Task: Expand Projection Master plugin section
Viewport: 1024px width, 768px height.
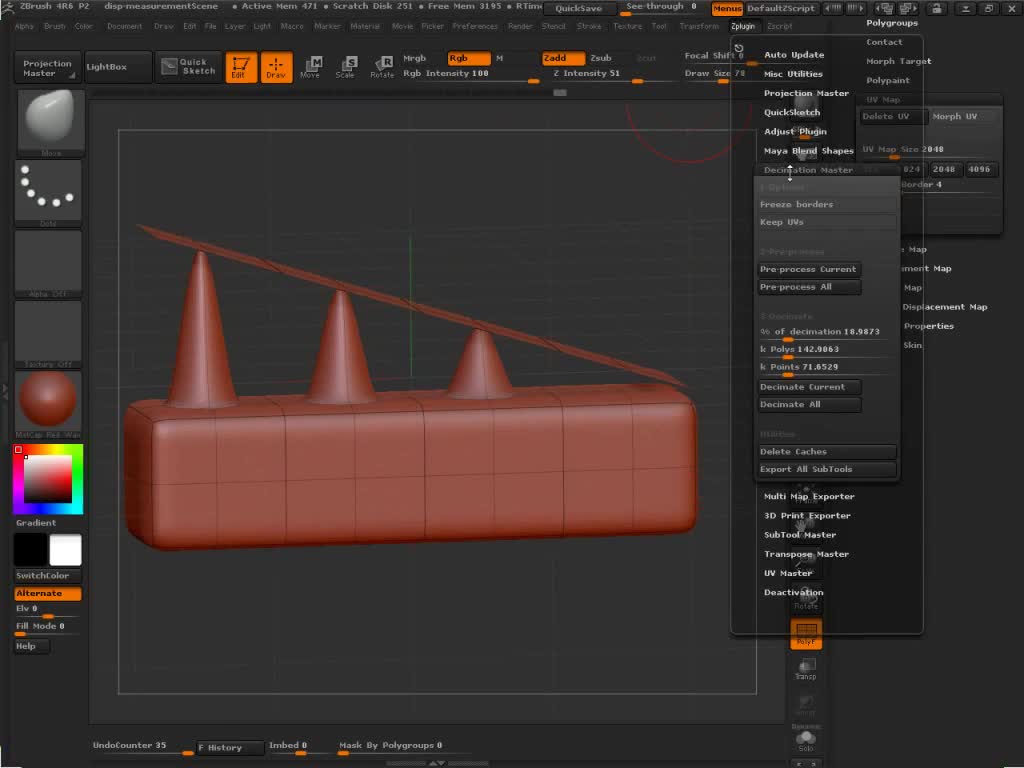Action: pyautogui.click(x=807, y=93)
